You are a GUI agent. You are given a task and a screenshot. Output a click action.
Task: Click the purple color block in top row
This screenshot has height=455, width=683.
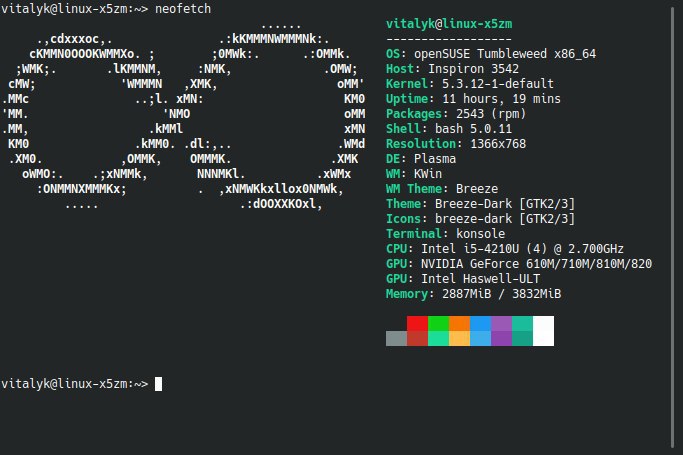(501, 324)
